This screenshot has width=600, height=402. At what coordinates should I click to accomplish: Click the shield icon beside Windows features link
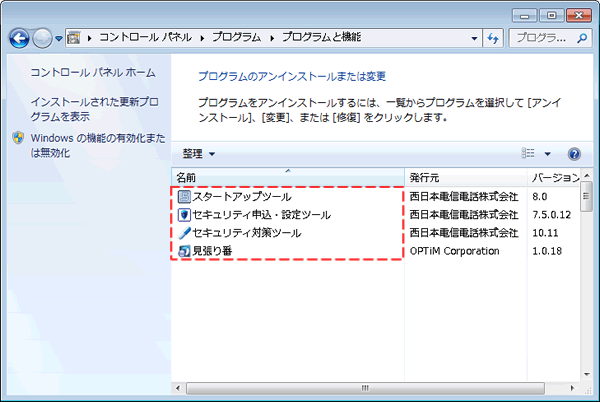coord(18,138)
